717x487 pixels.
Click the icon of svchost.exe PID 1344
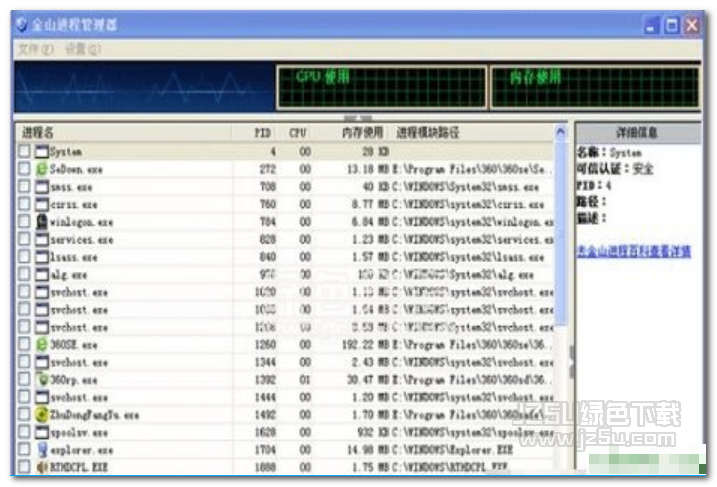click(42, 362)
